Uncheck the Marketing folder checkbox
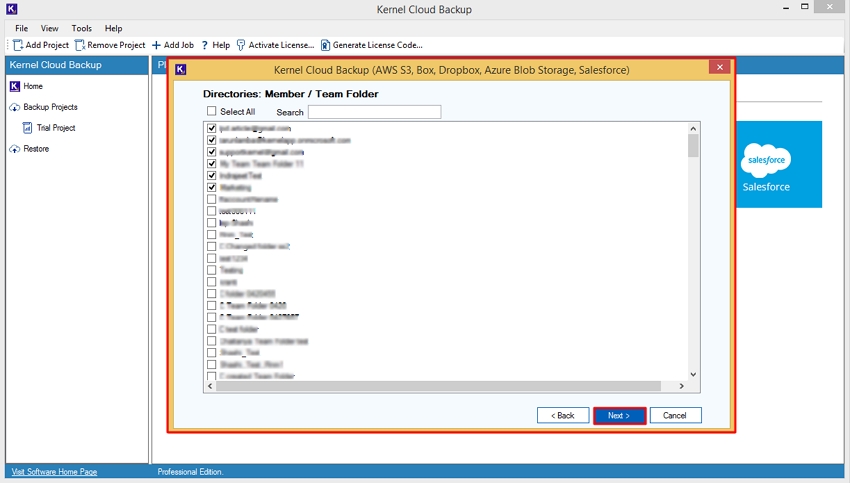 211,187
